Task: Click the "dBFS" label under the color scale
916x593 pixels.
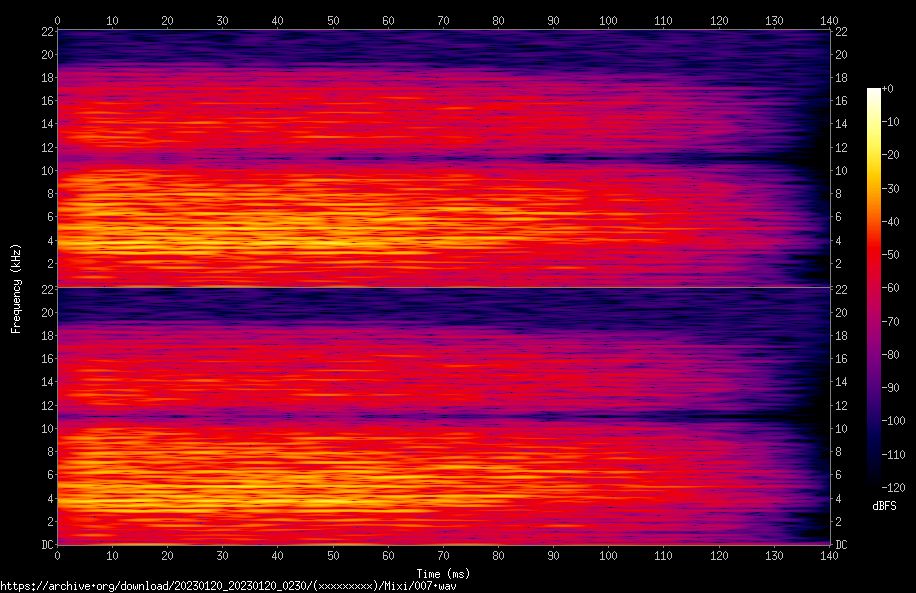Action: [884, 506]
